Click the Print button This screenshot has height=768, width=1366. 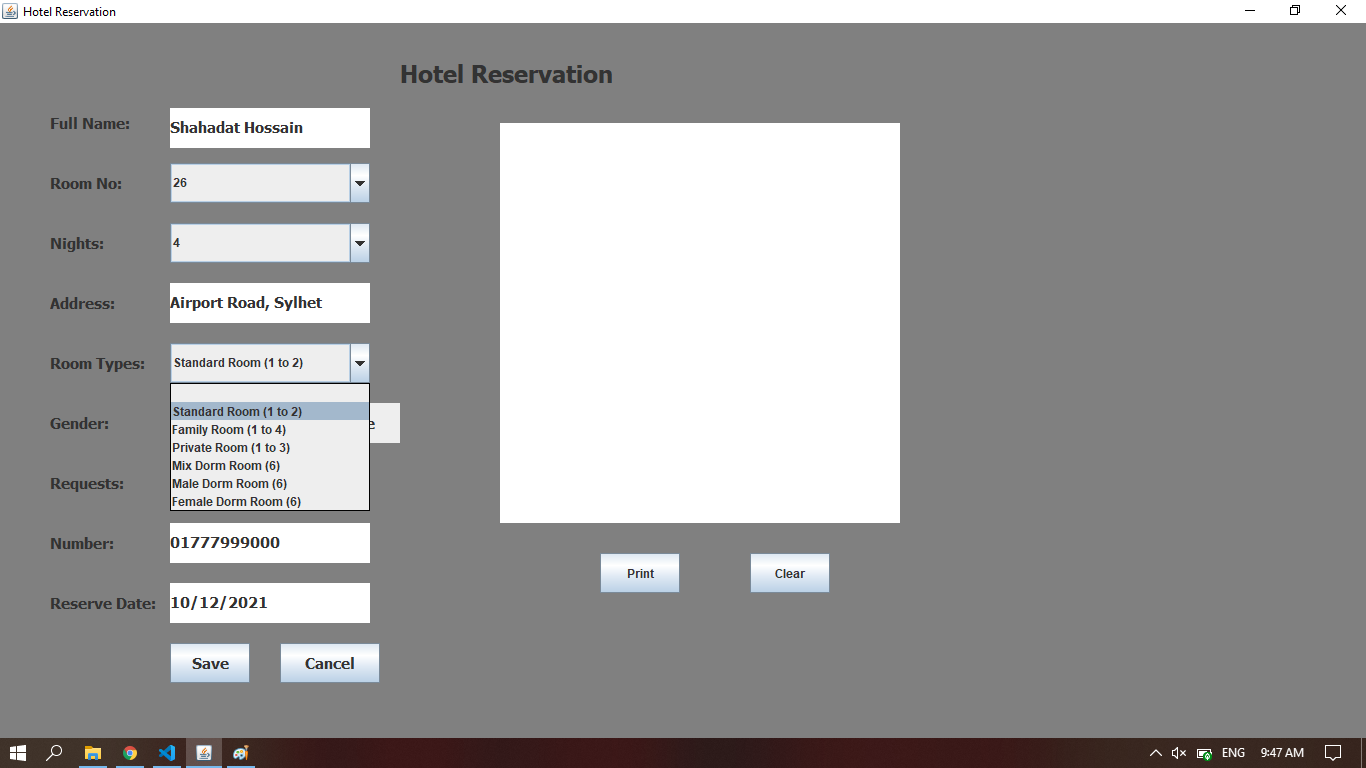(x=640, y=573)
